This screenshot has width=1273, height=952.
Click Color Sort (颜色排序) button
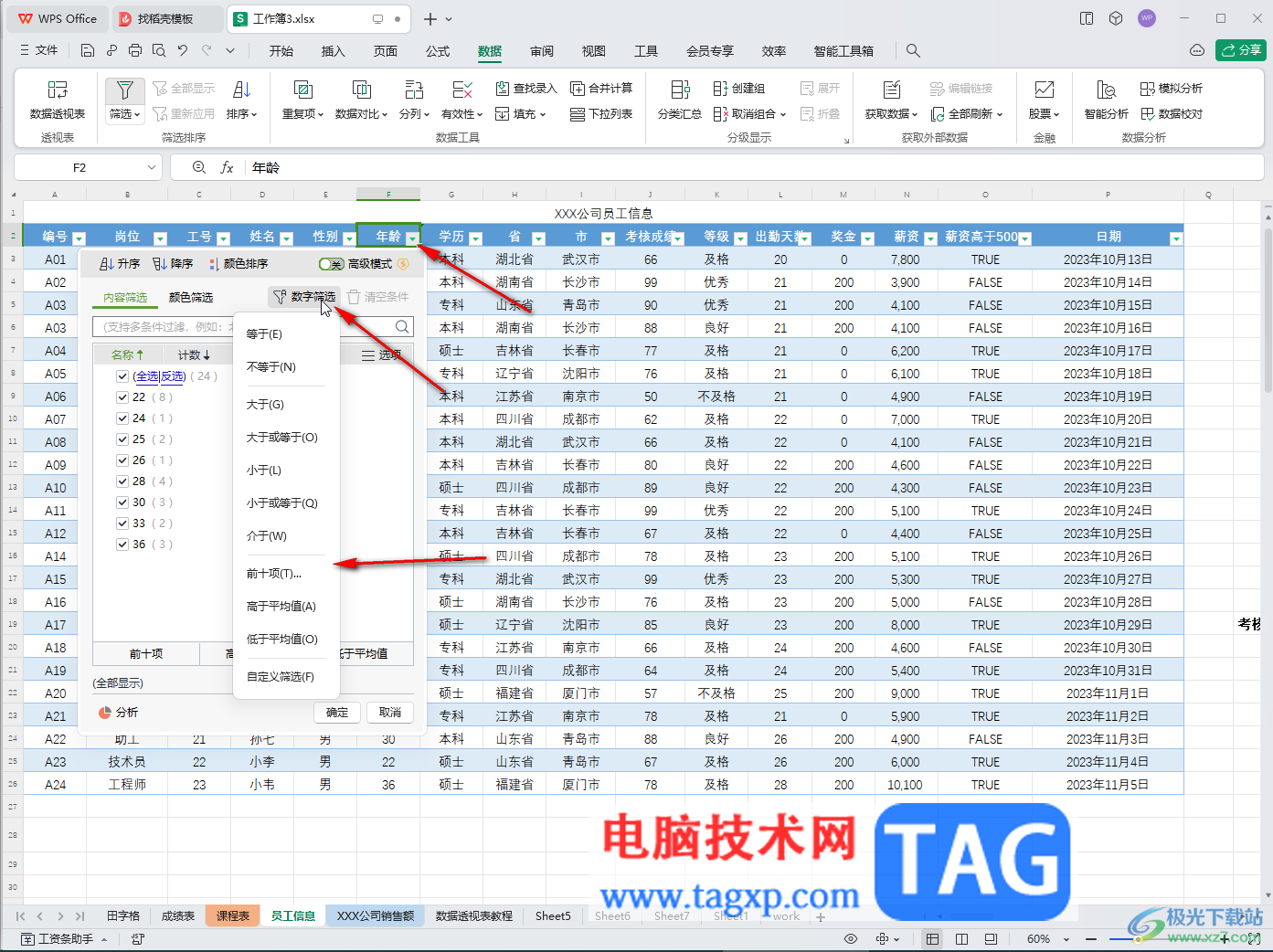click(238, 264)
